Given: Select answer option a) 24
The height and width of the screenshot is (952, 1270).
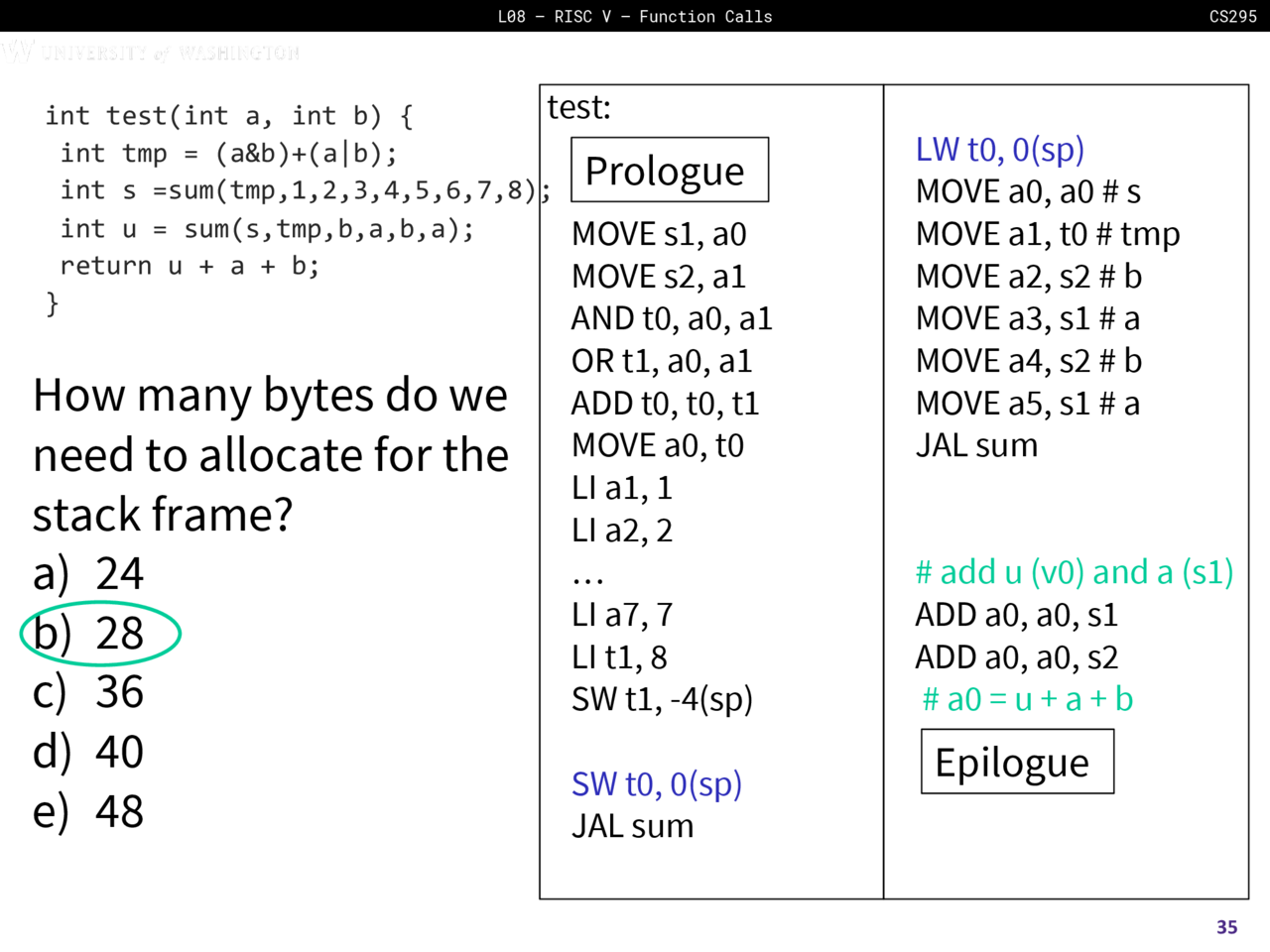Looking at the screenshot, I should click(x=89, y=574).
